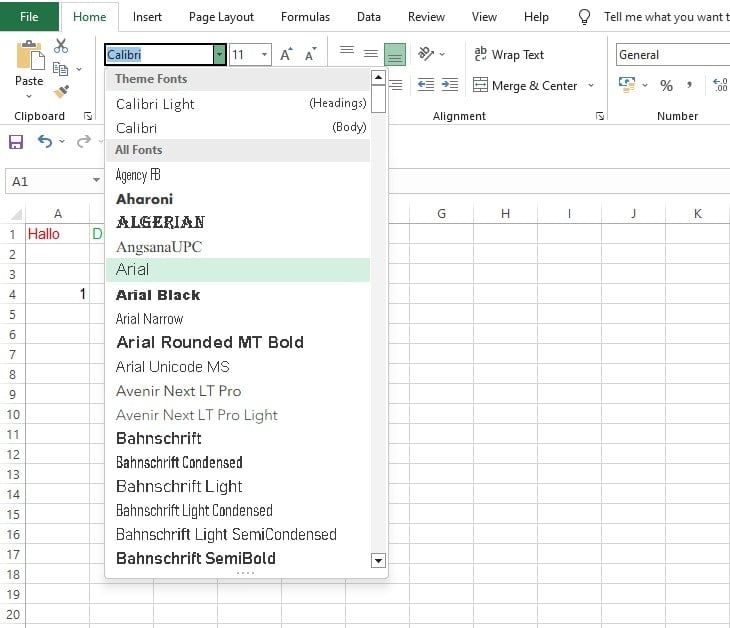The width and height of the screenshot is (730, 628).
Task: Select cell A1 containing Hallo
Action: click(x=57, y=234)
